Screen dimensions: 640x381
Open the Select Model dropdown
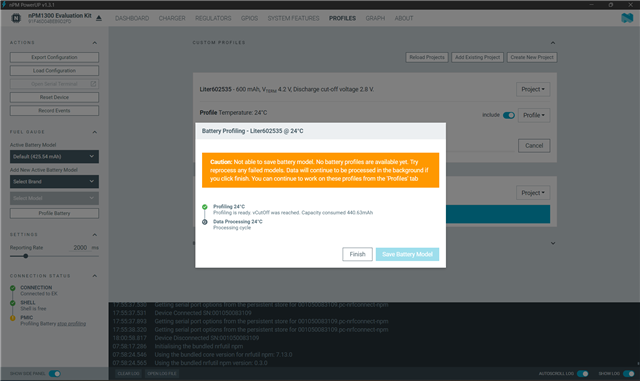54,198
